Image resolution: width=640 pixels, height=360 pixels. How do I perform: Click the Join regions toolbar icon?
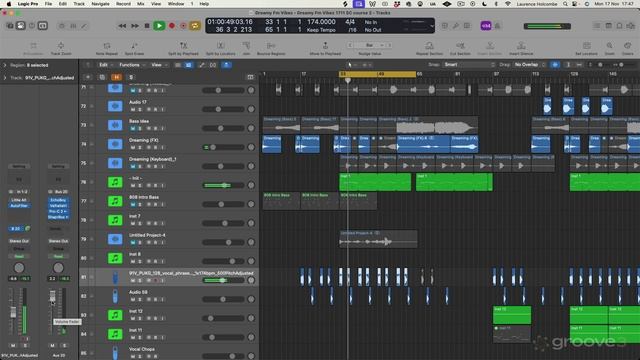pos(246,46)
